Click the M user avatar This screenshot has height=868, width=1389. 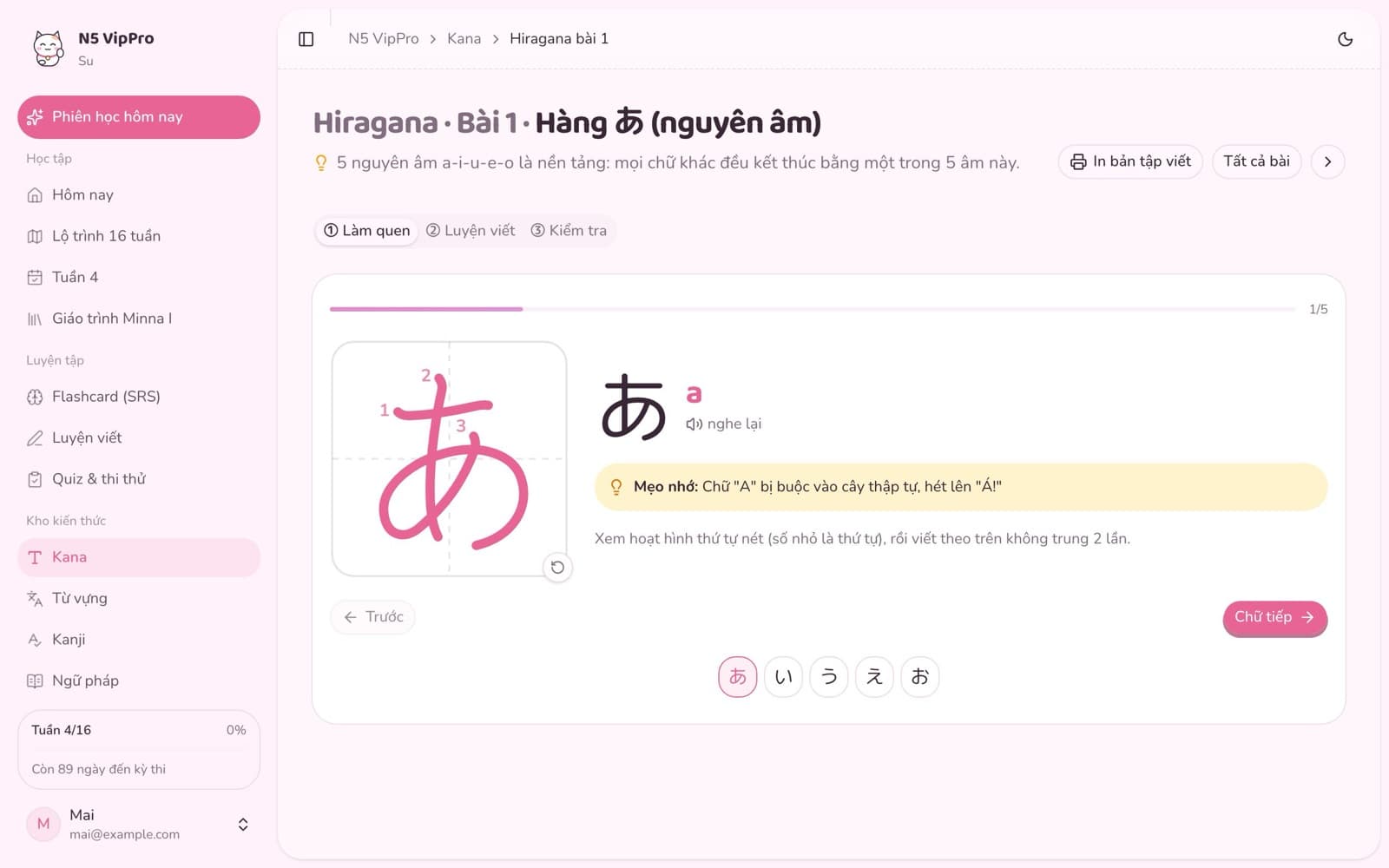(x=43, y=825)
